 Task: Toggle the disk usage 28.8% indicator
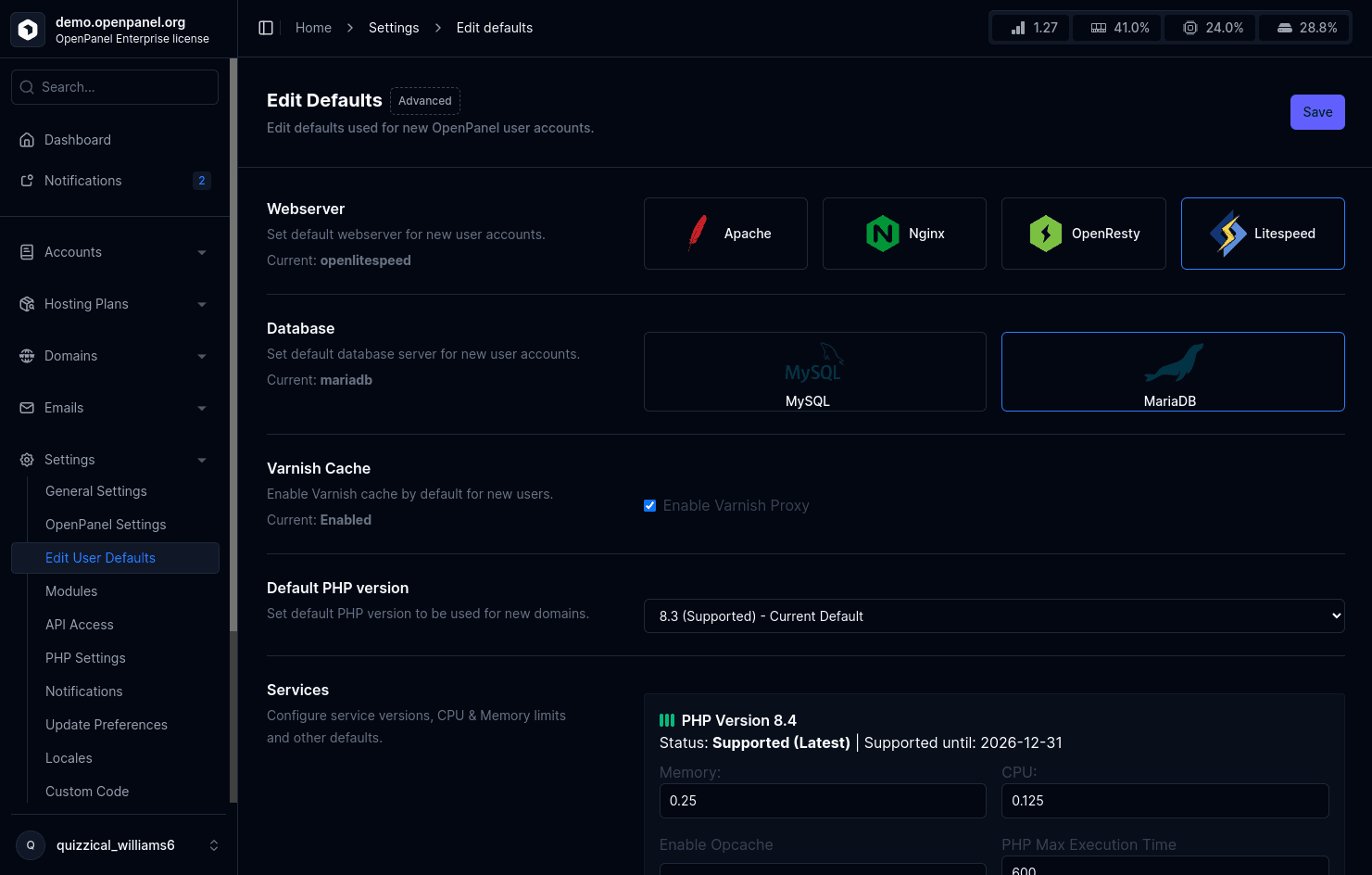[x=1304, y=27]
